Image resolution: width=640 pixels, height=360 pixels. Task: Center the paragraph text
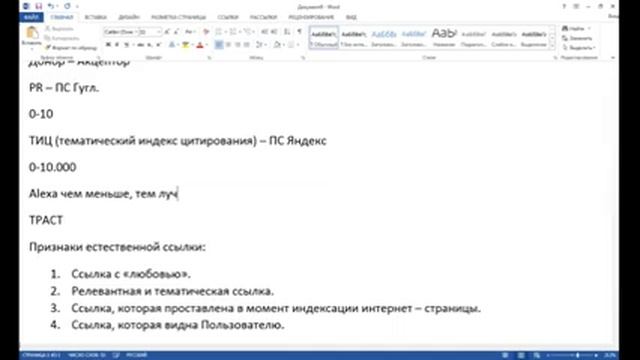(228, 44)
